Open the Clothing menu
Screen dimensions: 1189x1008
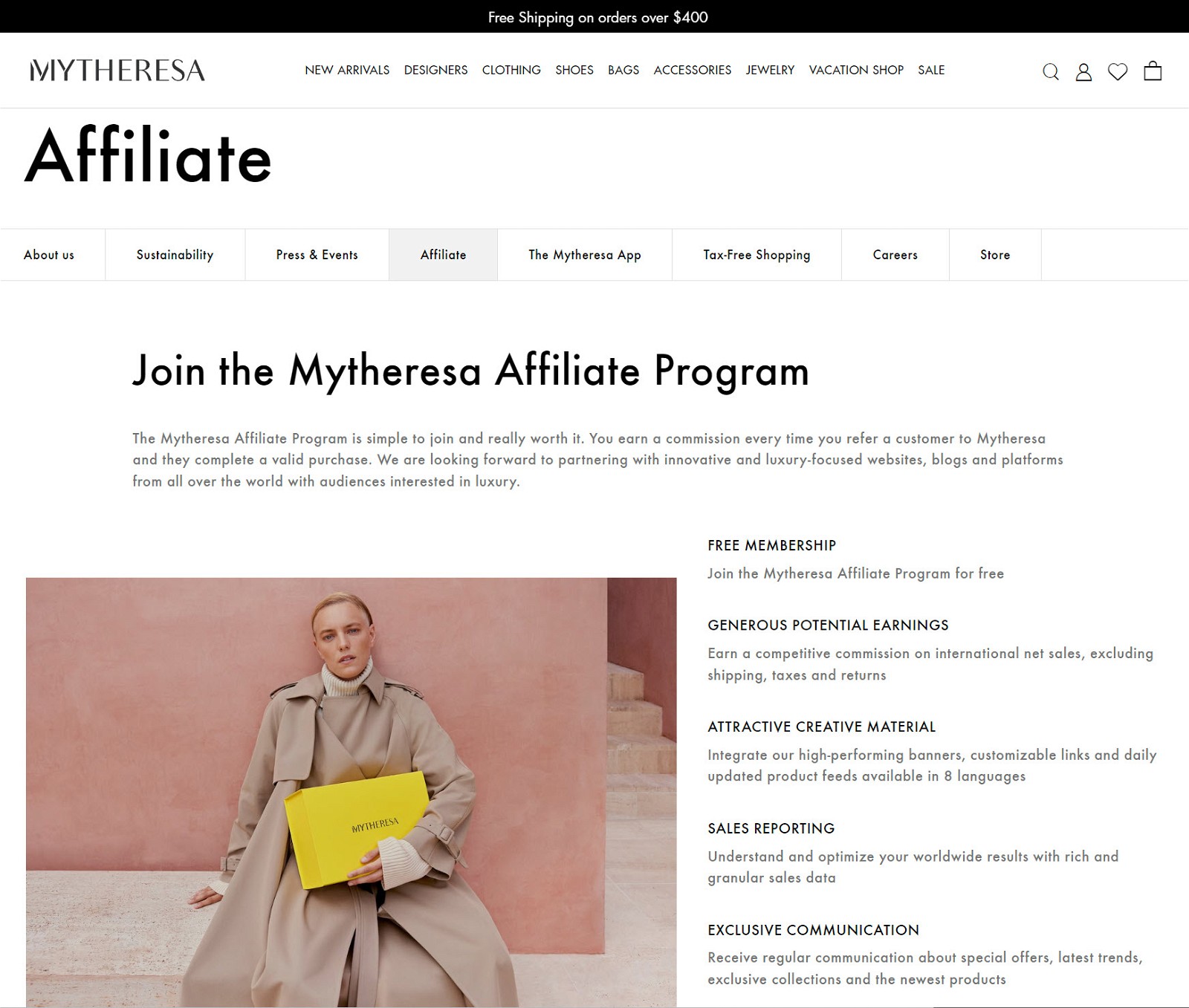[511, 70]
